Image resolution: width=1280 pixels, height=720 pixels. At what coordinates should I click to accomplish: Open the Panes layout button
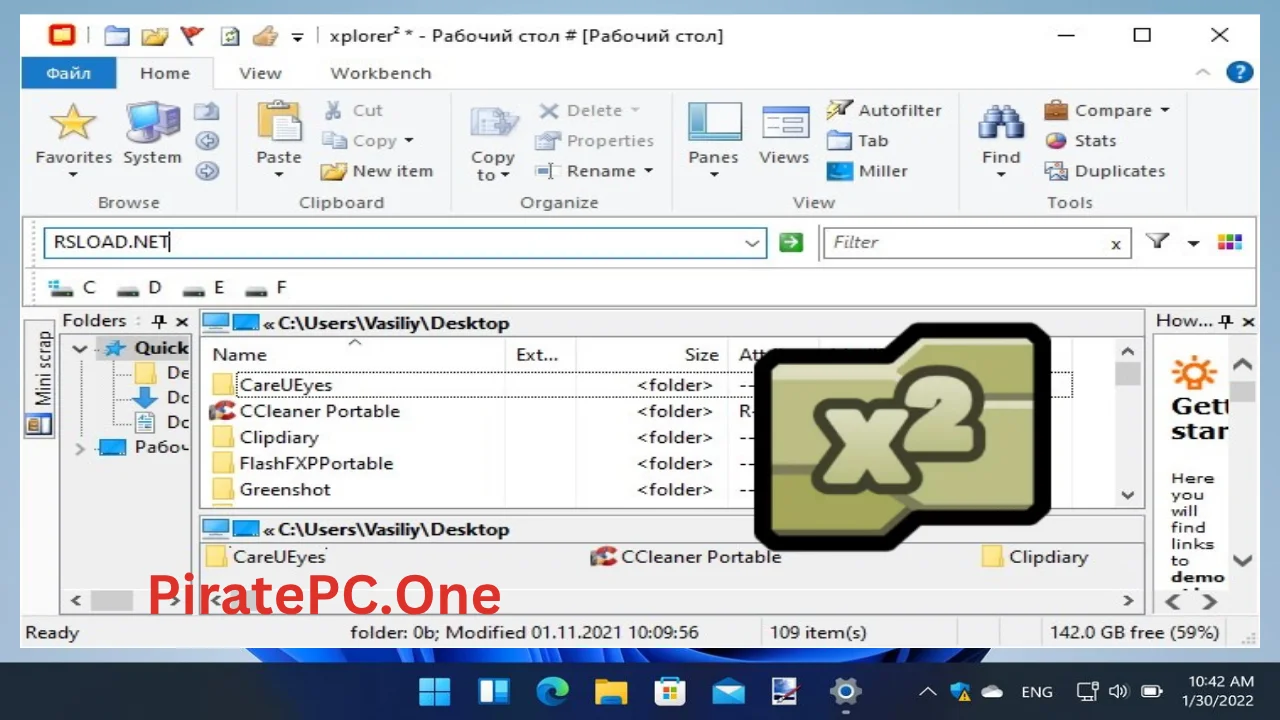(x=713, y=140)
